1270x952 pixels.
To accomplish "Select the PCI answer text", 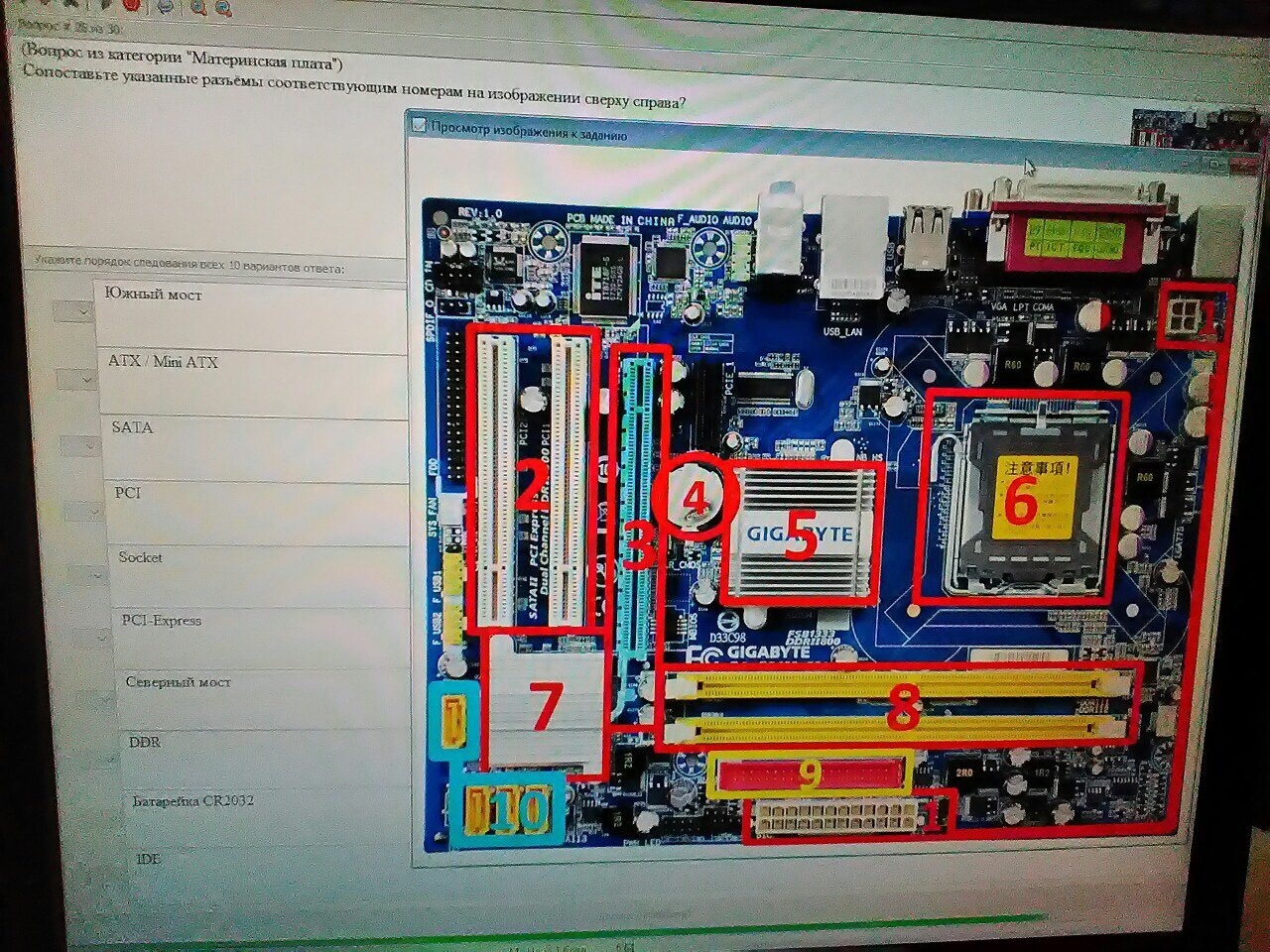I will click(x=128, y=492).
